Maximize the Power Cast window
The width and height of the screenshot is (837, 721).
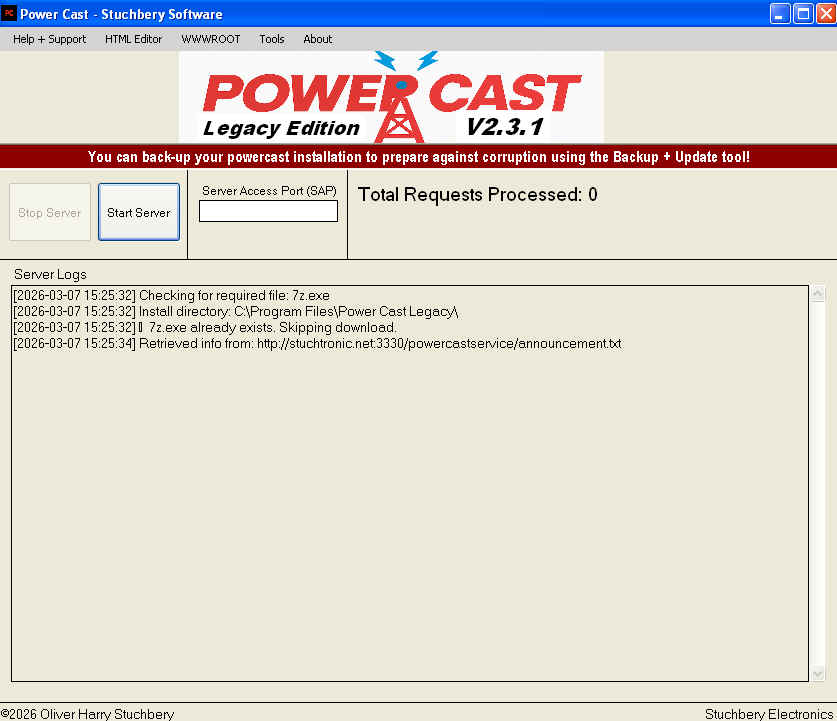tap(803, 13)
